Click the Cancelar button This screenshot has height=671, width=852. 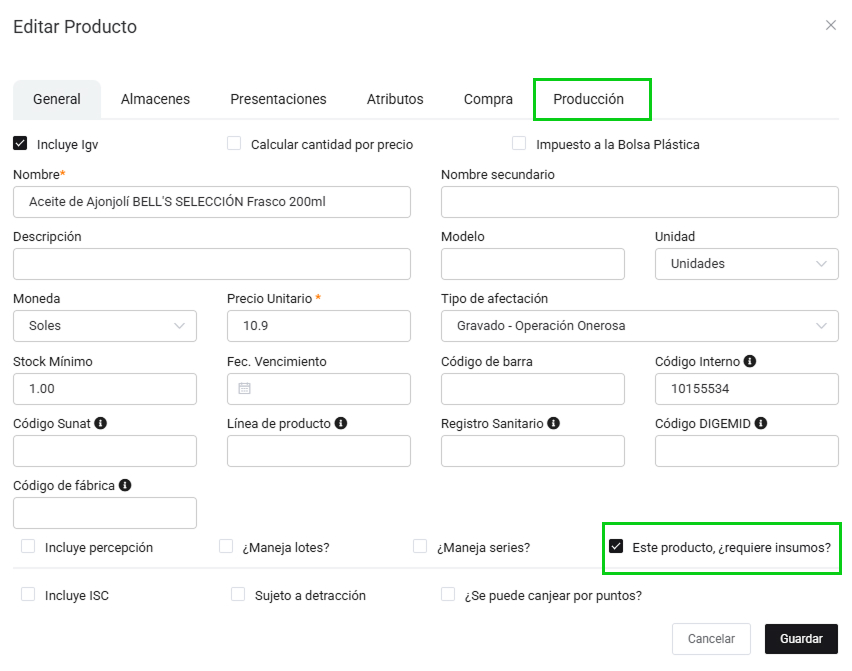click(x=711, y=639)
